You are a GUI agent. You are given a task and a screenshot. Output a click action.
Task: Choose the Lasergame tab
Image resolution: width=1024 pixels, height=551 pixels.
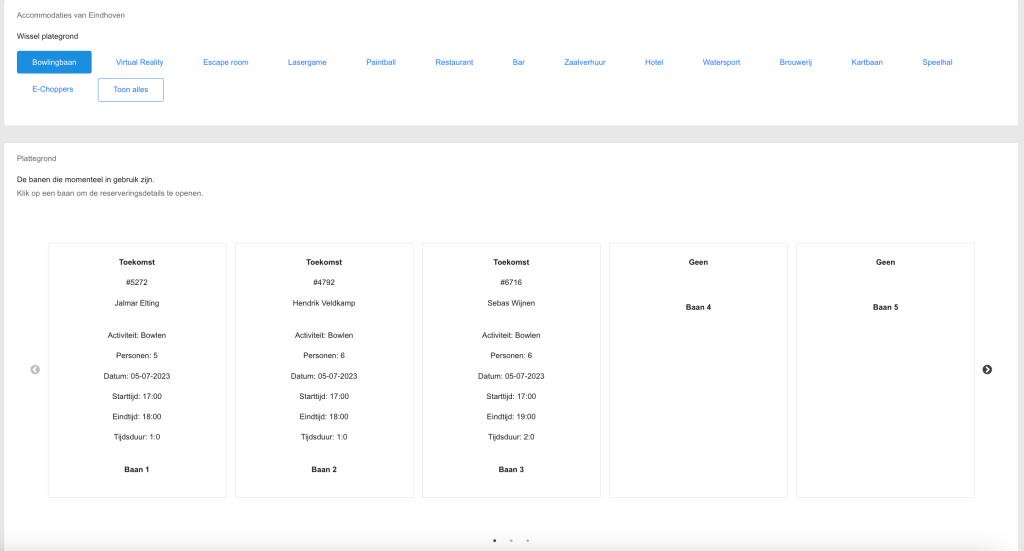(307, 62)
